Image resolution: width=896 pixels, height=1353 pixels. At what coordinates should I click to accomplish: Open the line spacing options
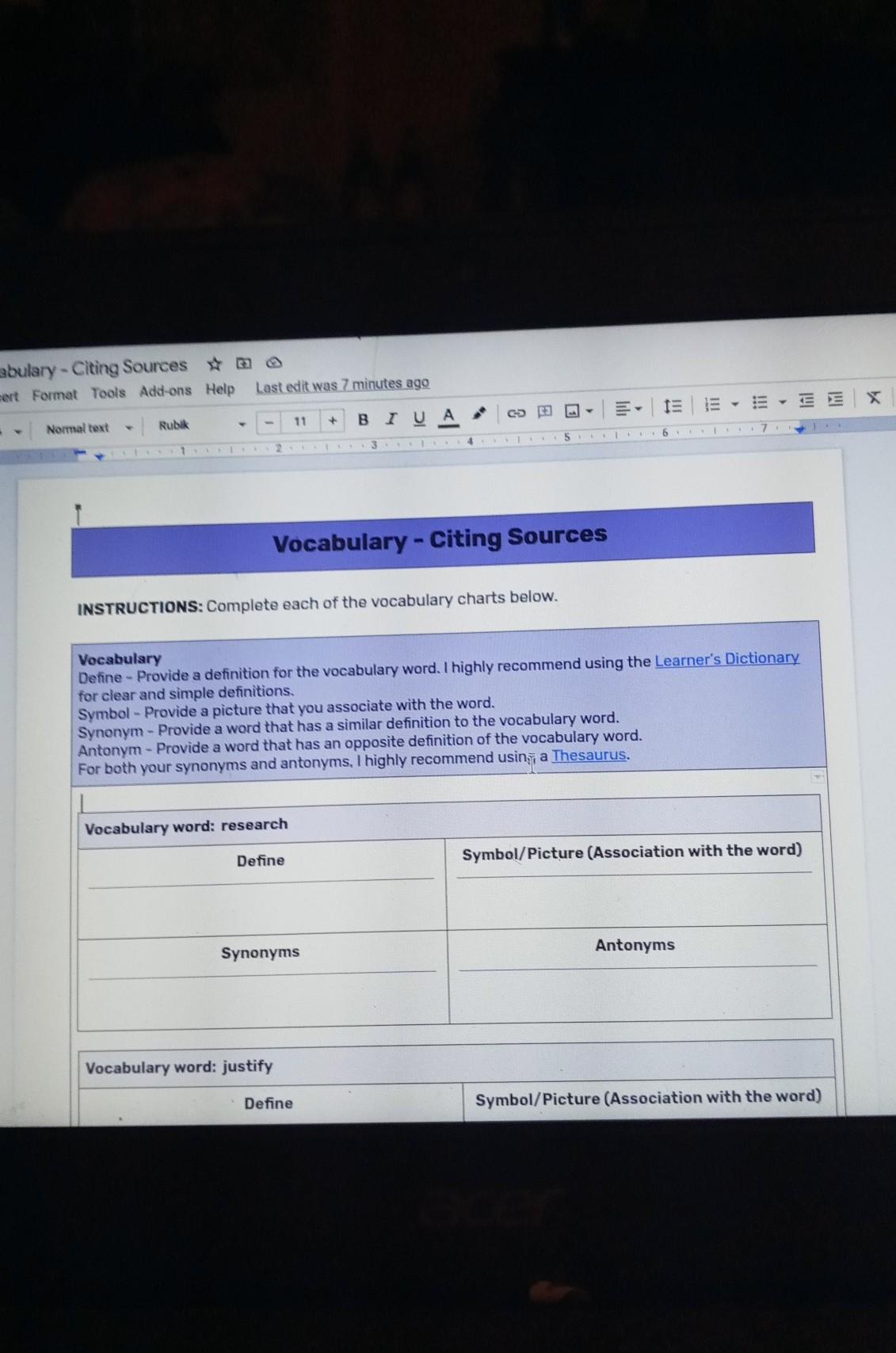point(672,406)
